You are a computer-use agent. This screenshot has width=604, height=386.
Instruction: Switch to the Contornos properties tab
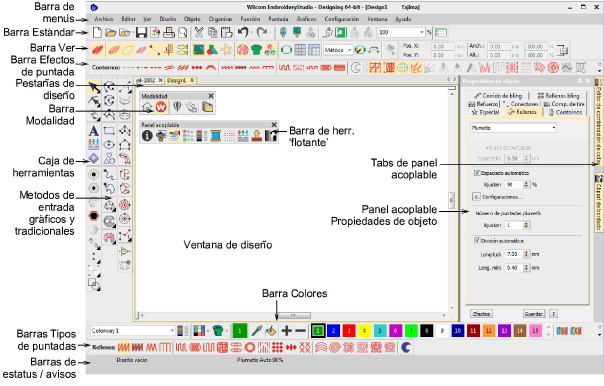(565, 112)
